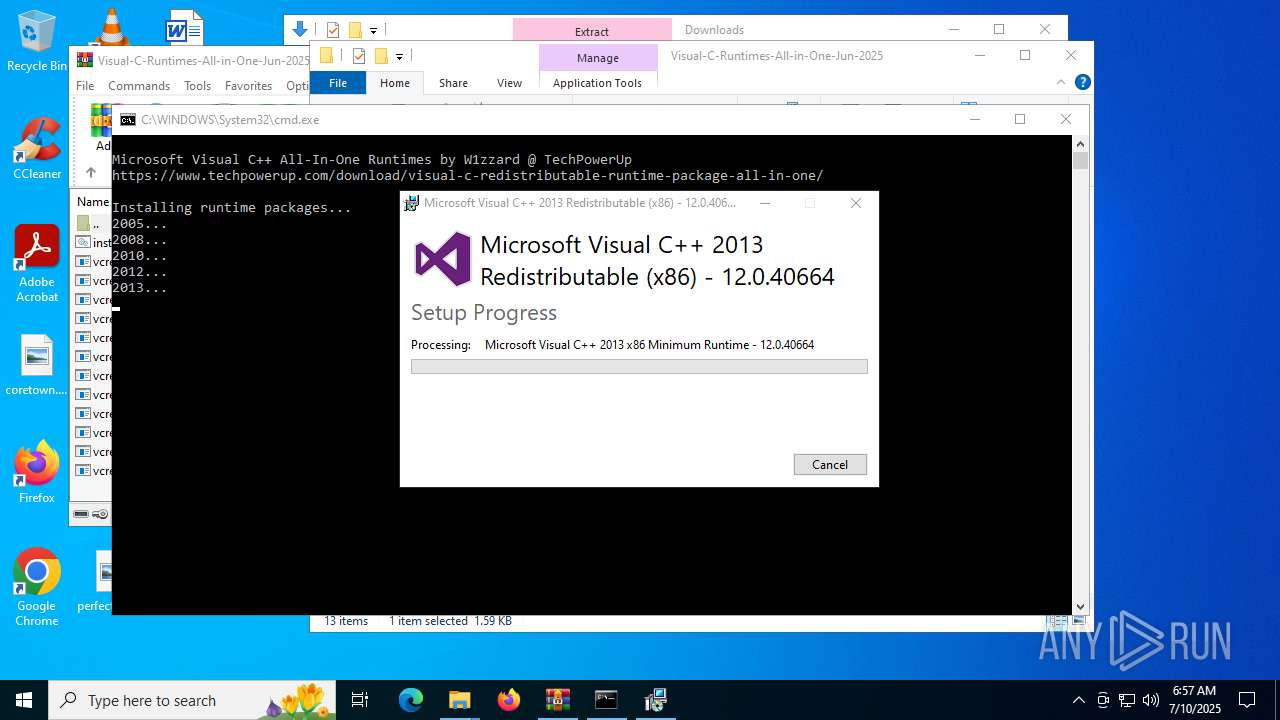This screenshot has height=720, width=1280.
Task: Select the Manage contextual tab
Action: (x=598, y=58)
